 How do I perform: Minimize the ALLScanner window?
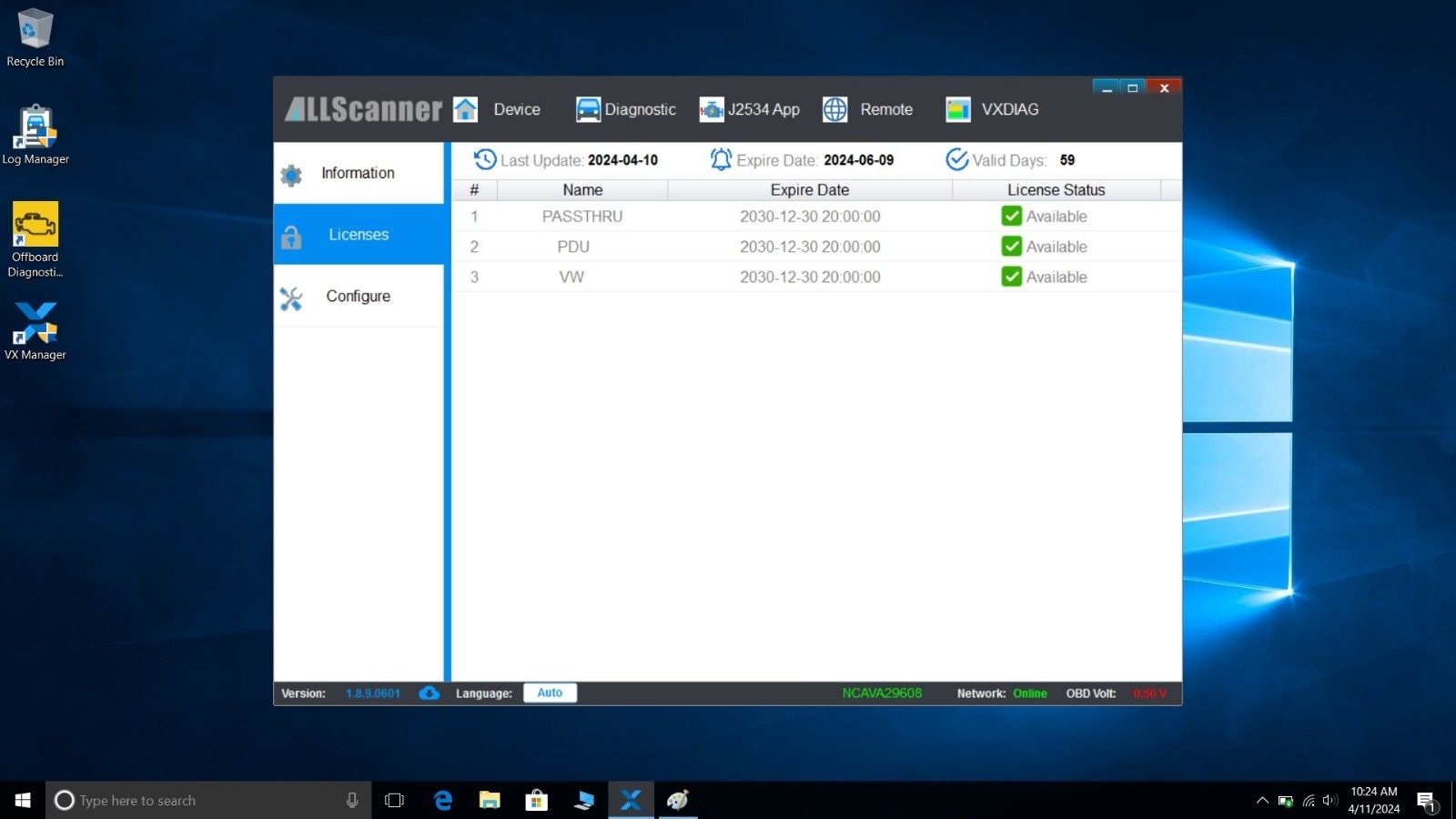point(1107,87)
